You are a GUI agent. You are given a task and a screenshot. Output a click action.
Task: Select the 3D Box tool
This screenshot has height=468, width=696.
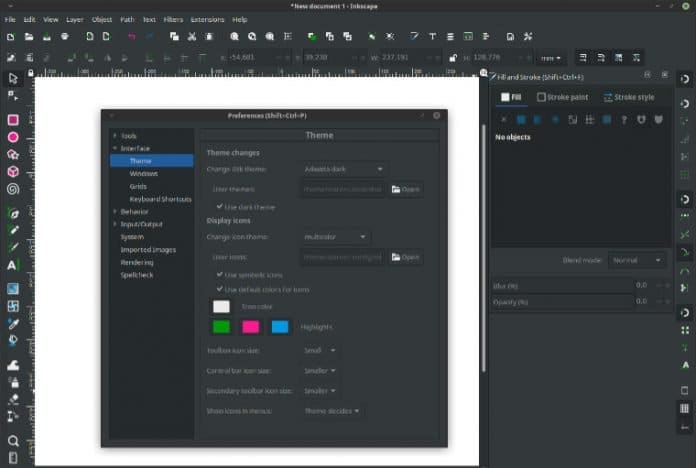tap(13, 171)
